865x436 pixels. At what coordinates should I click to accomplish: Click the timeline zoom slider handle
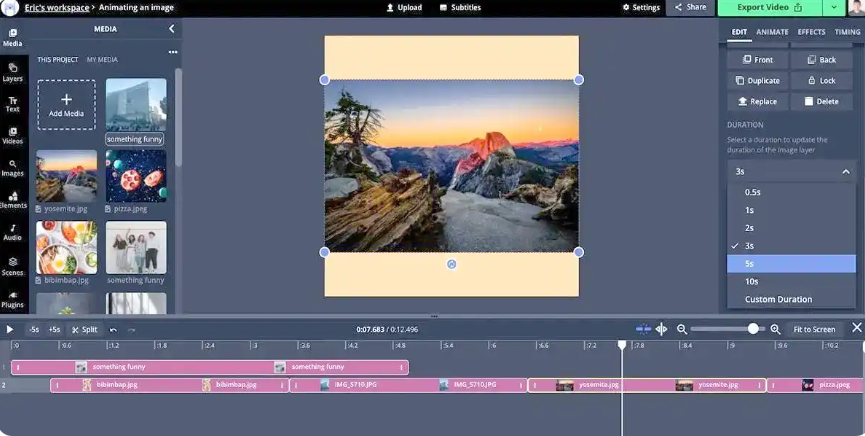[753, 328]
